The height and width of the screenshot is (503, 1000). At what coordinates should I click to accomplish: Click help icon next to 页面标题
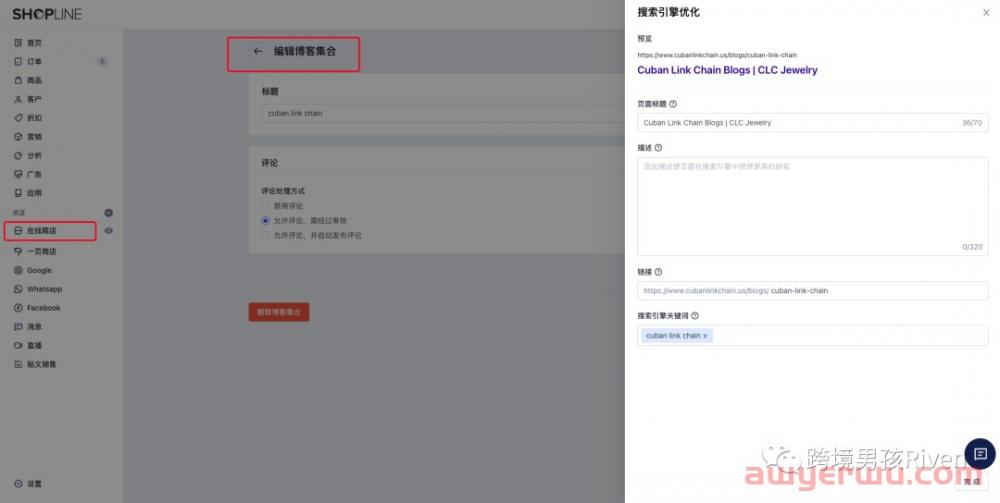pyautogui.click(x=673, y=104)
